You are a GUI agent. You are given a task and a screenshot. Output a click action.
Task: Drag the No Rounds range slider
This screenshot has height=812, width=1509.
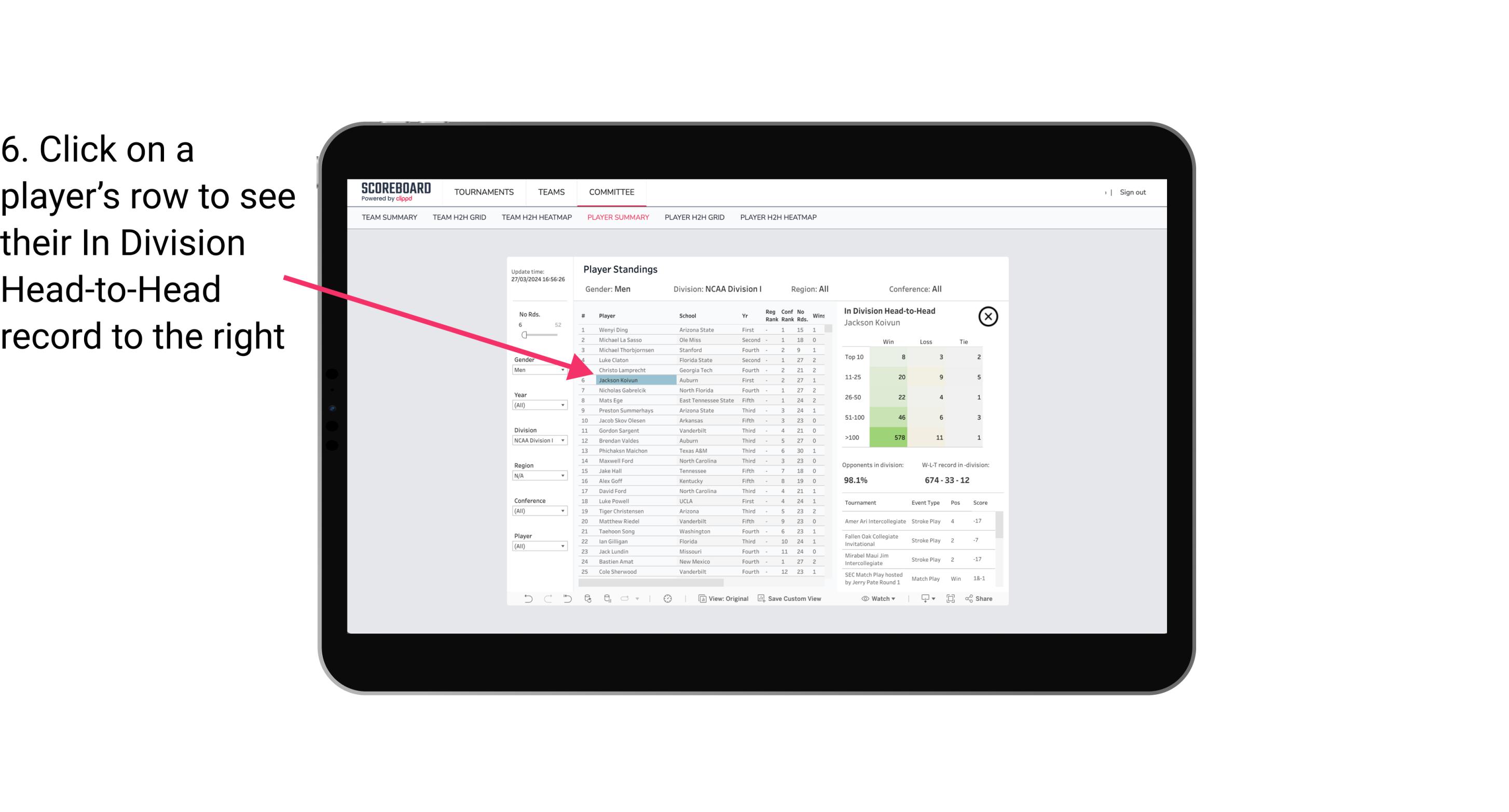524,334
